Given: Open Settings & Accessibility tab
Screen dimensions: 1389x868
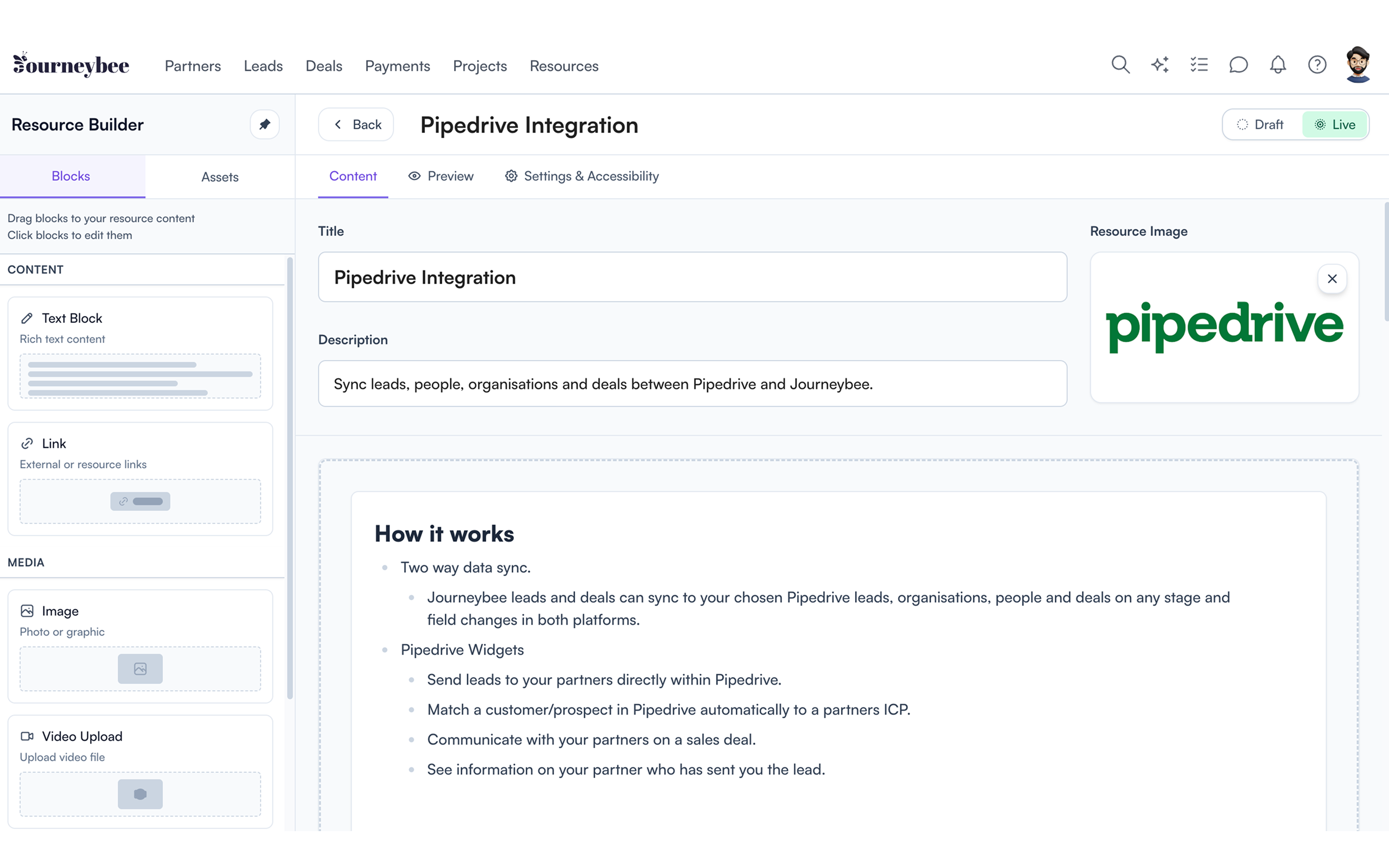Looking at the screenshot, I should pos(582,176).
